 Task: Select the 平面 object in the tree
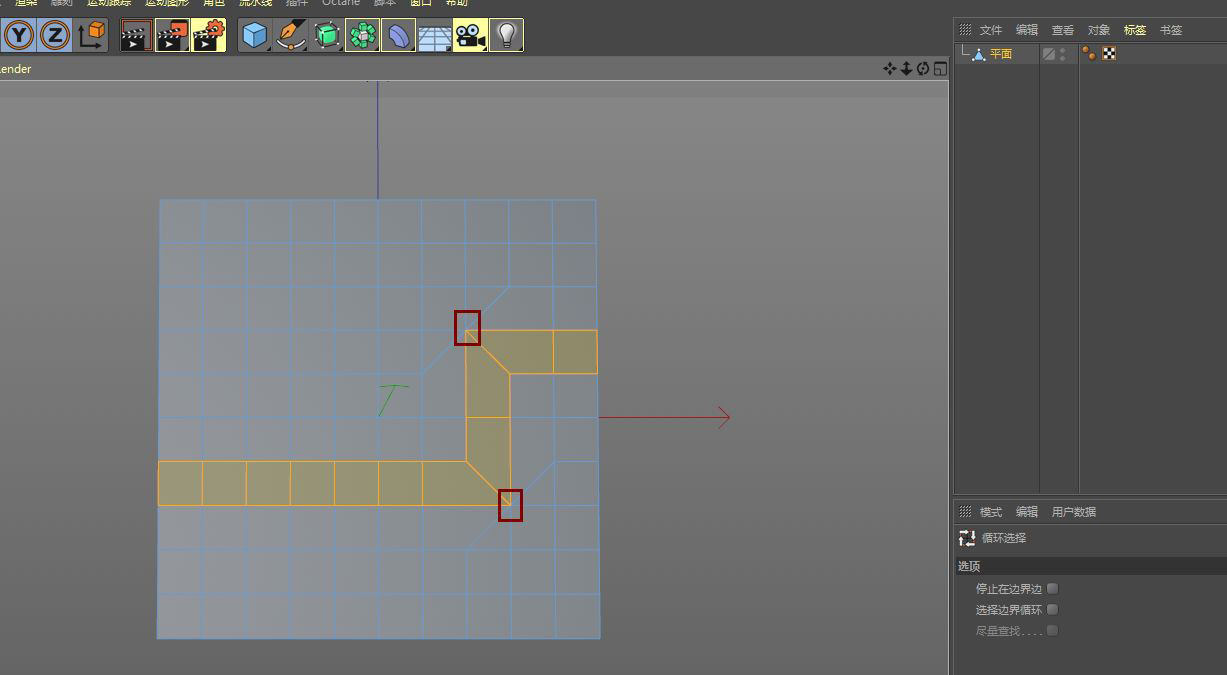[x=1000, y=54]
